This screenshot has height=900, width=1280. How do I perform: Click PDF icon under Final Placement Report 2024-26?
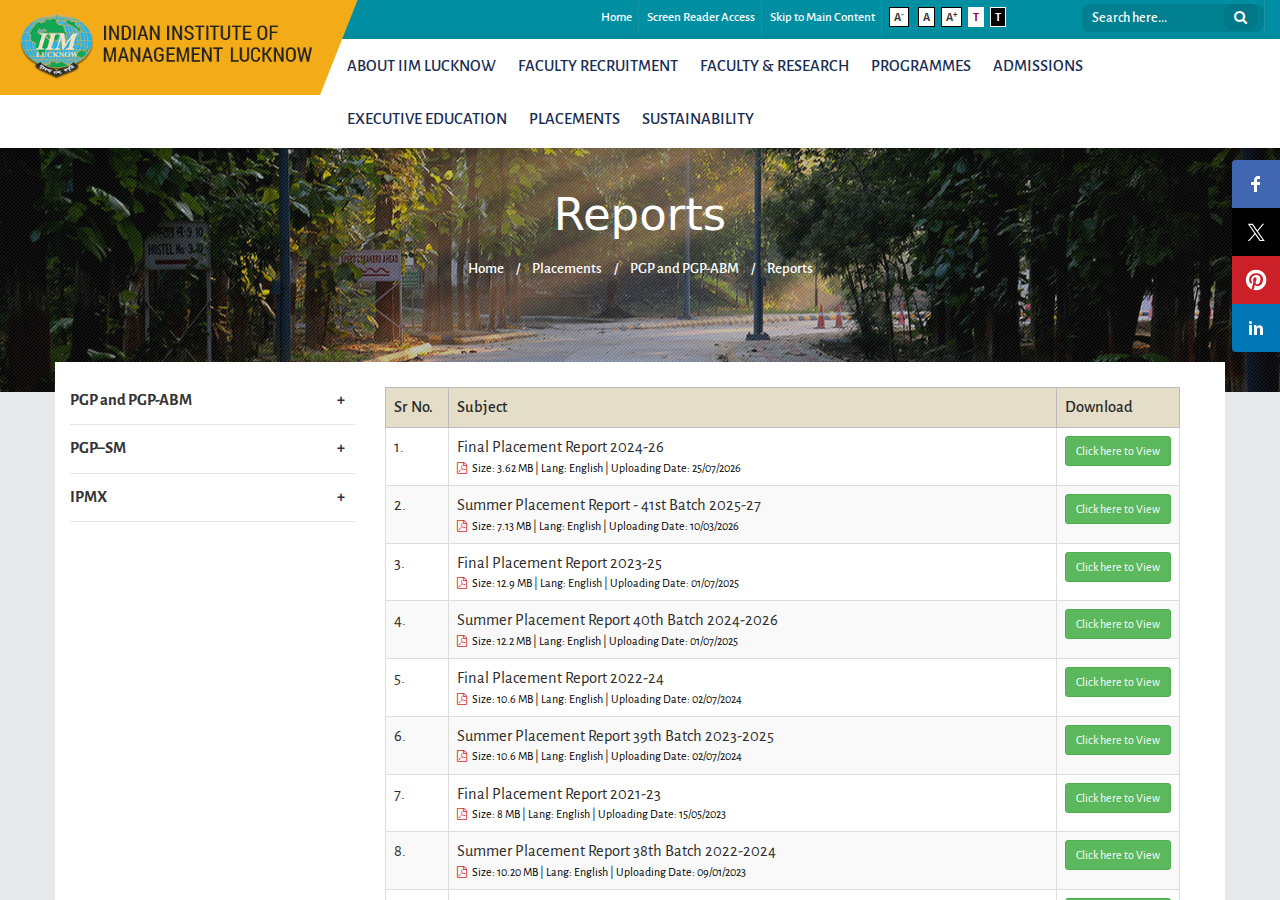(462, 468)
